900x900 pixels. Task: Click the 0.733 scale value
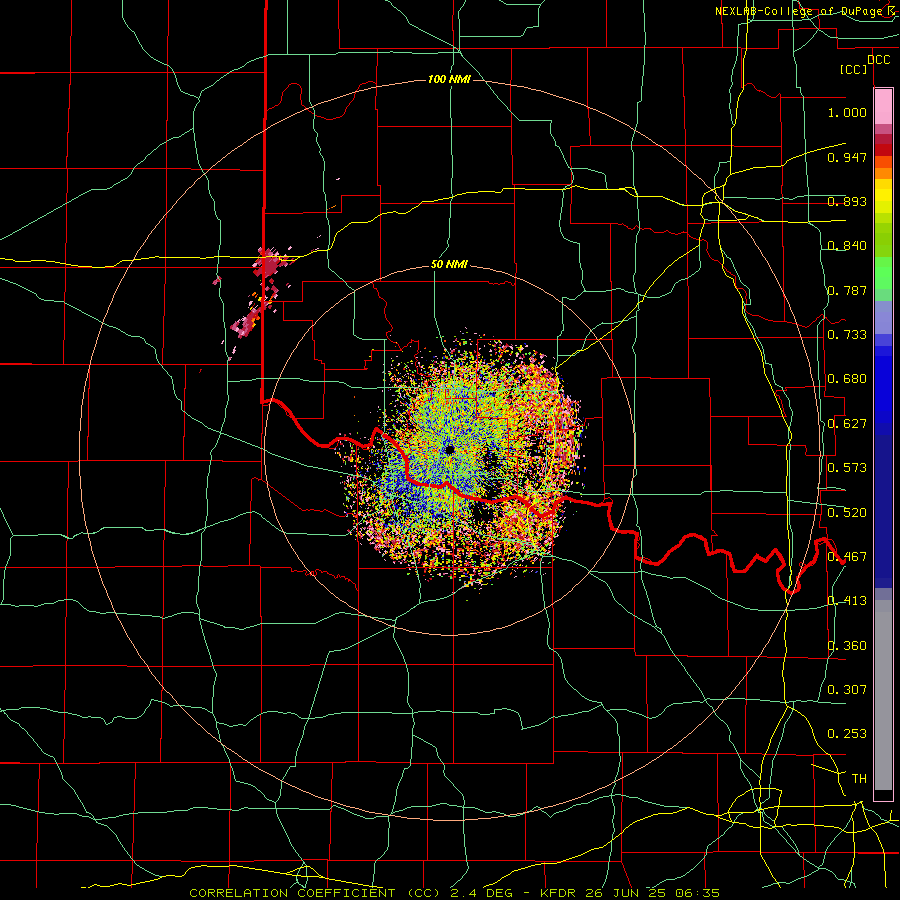click(847, 335)
